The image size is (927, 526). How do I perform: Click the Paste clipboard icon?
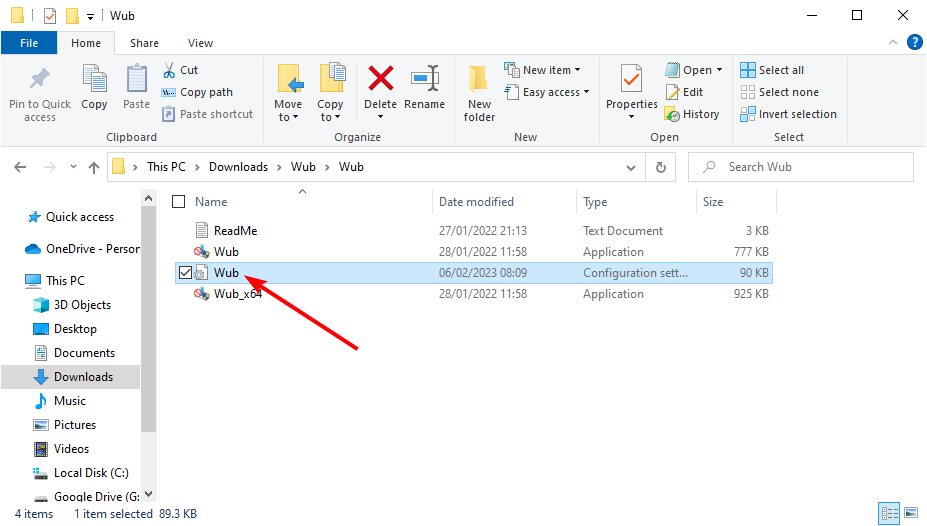tap(137, 79)
